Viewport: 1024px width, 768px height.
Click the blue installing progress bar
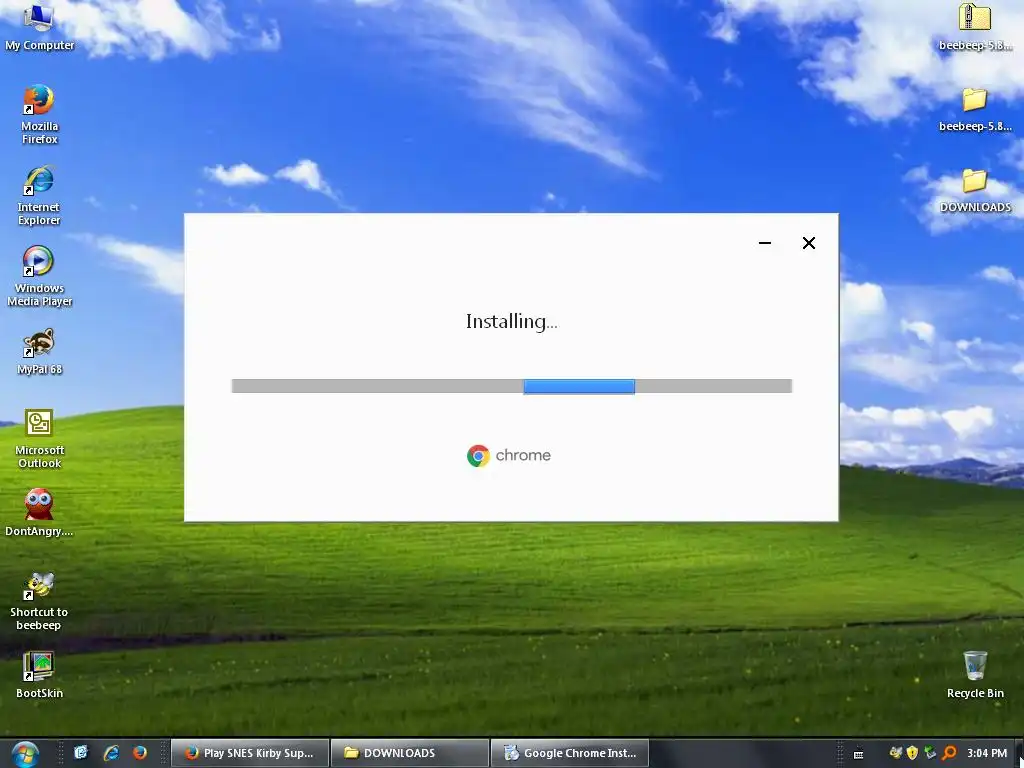pos(579,386)
